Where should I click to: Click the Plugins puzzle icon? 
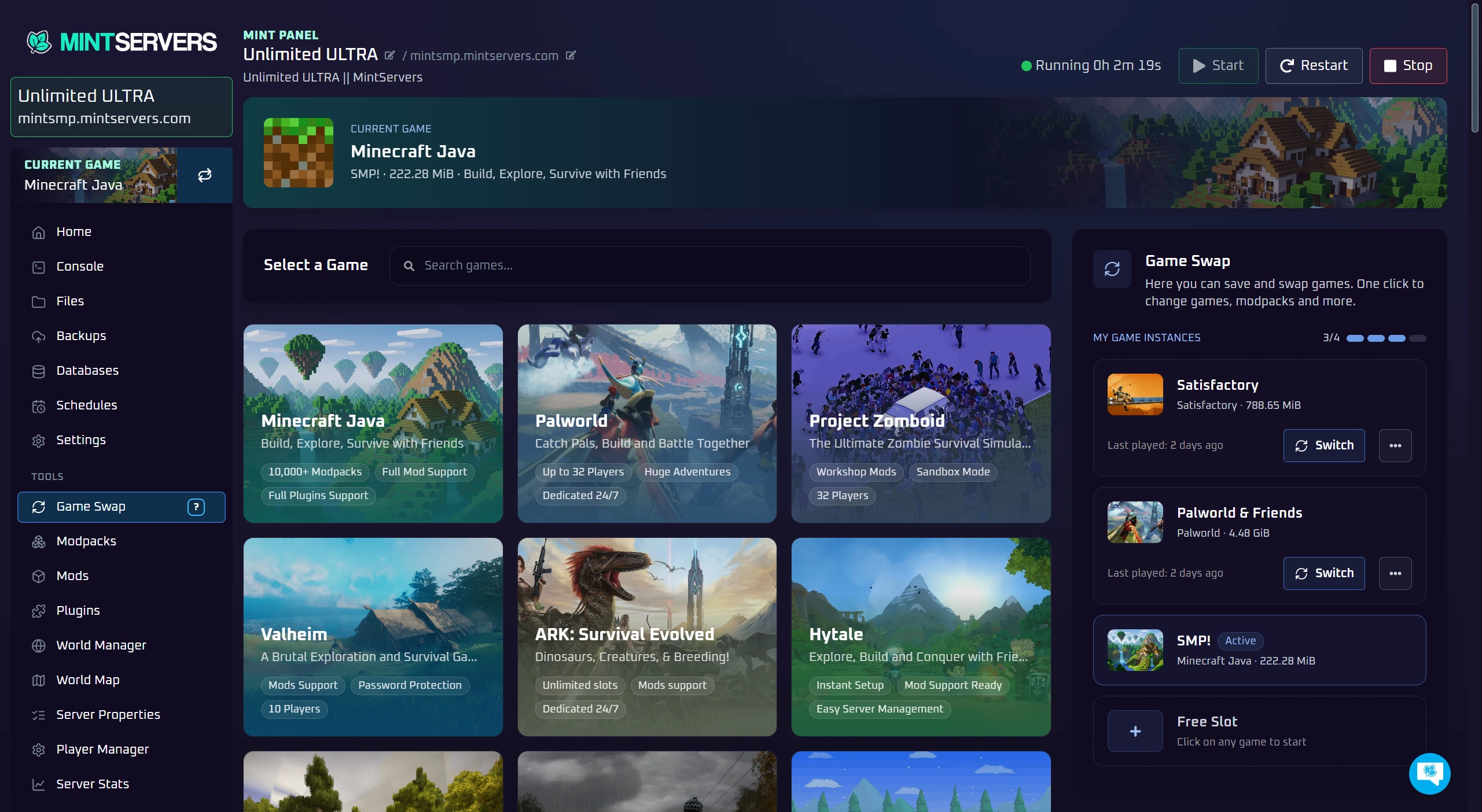click(39, 611)
